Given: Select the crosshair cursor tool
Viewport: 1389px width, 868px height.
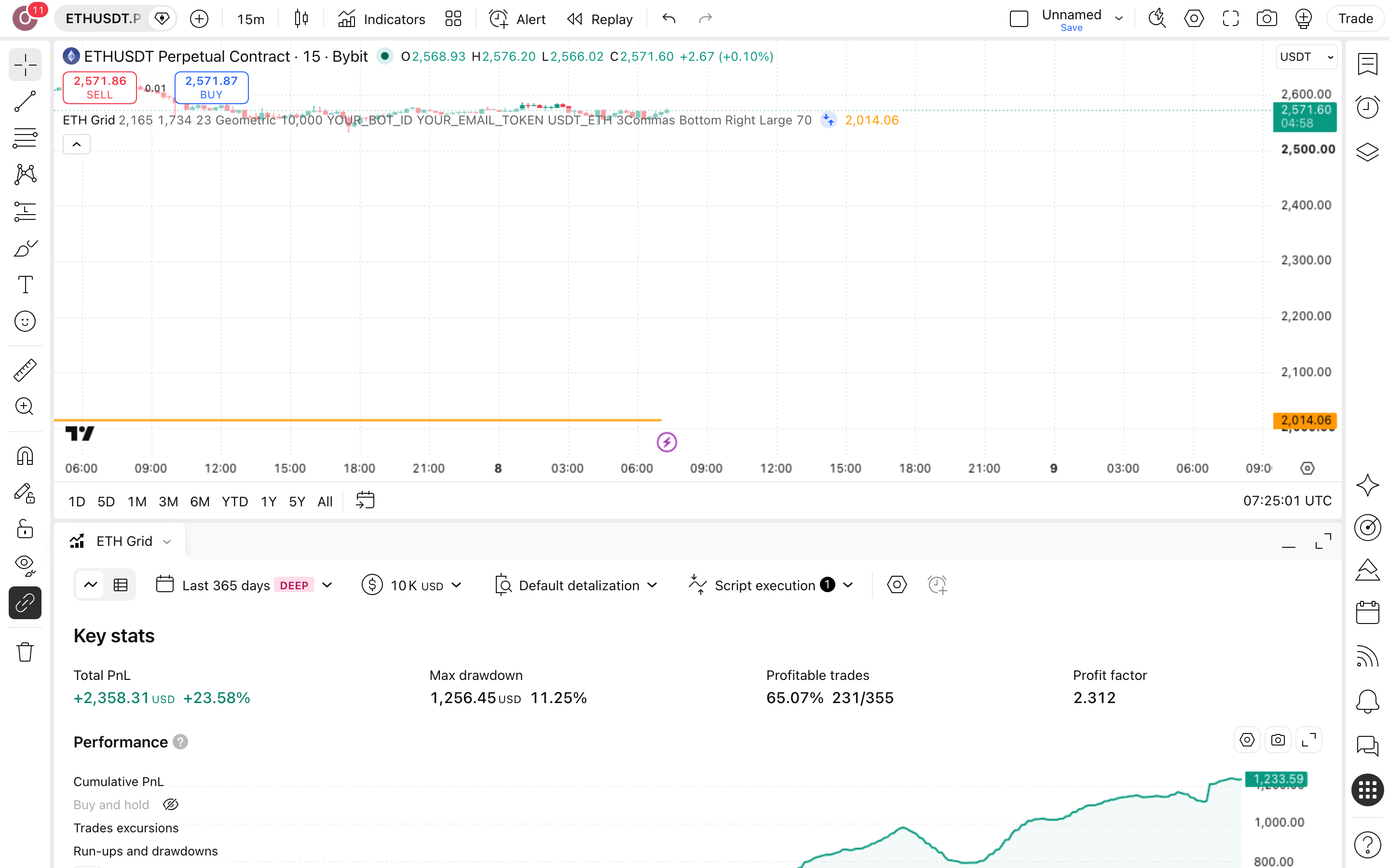Looking at the screenshot, I should click(25, 66).
